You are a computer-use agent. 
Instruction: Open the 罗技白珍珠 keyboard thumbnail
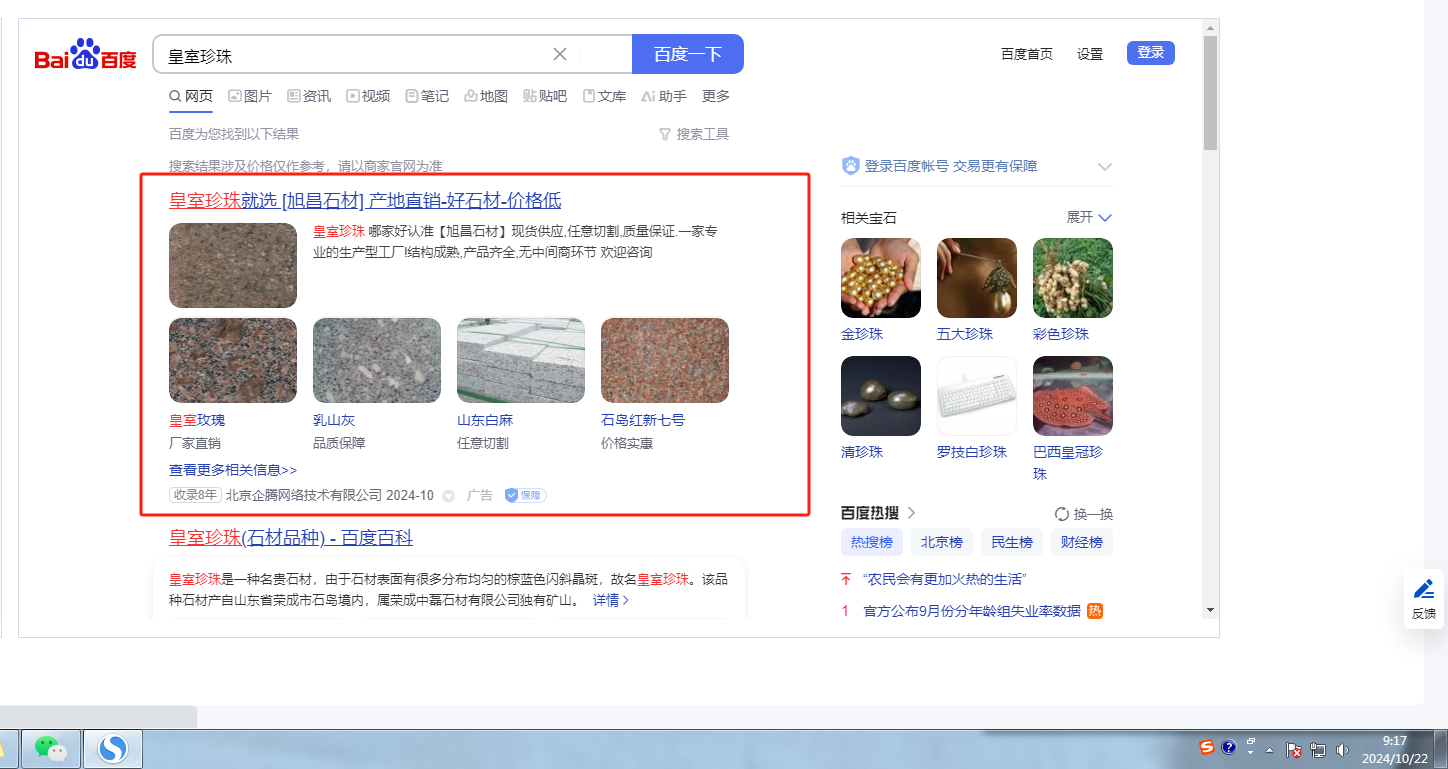point(977,396)
